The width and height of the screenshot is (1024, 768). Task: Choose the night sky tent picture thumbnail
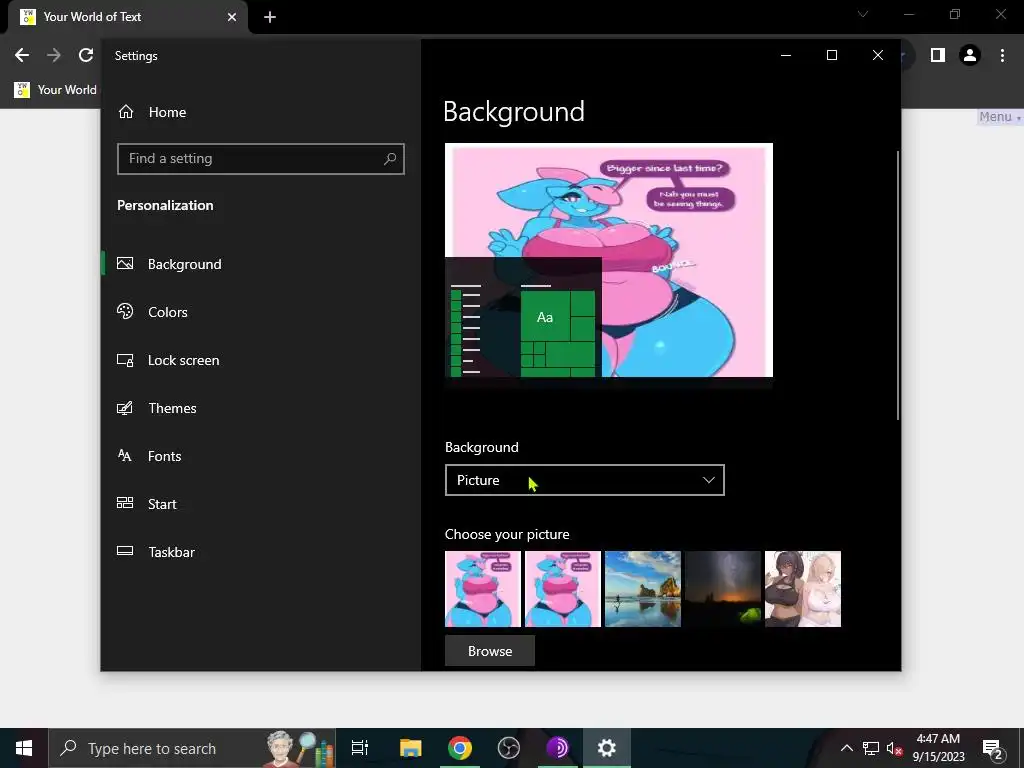[723, 589]
